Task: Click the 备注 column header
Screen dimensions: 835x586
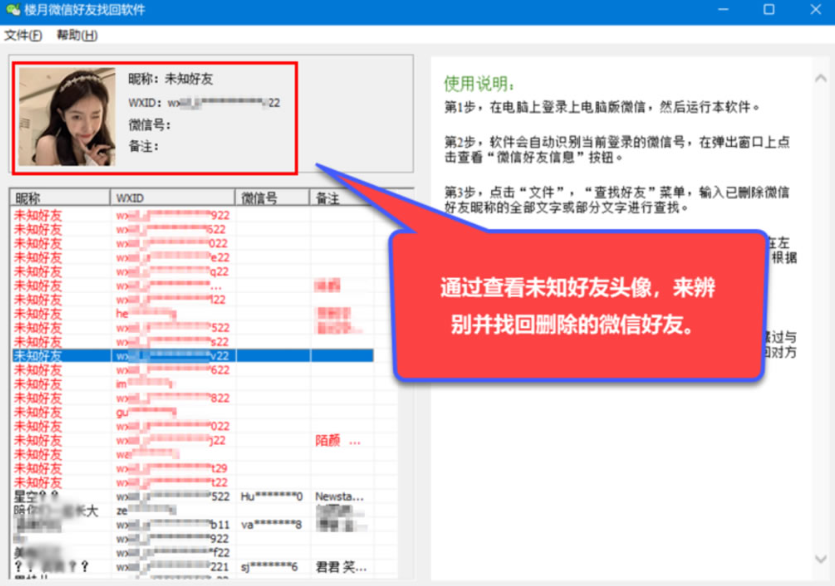Action: tap(341, 198)
